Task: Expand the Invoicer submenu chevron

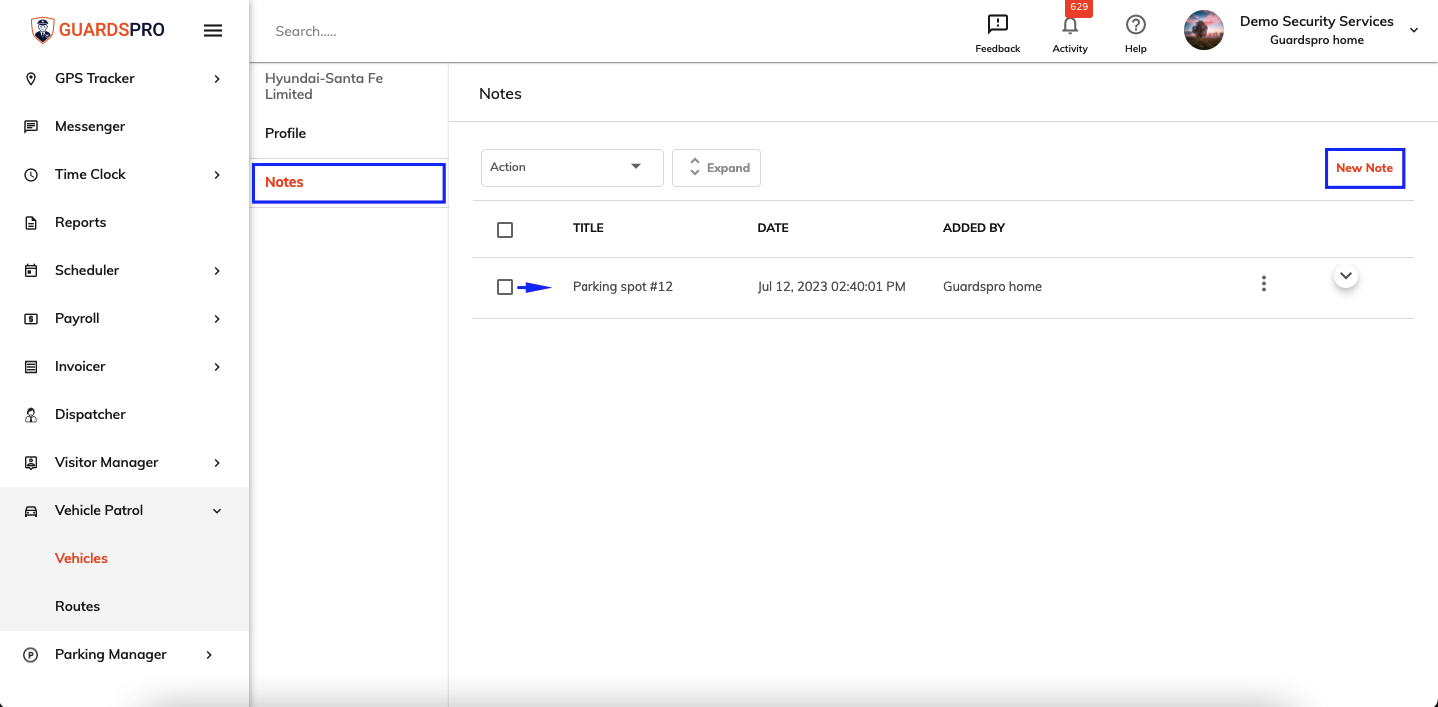Action: tap(217, 366)
